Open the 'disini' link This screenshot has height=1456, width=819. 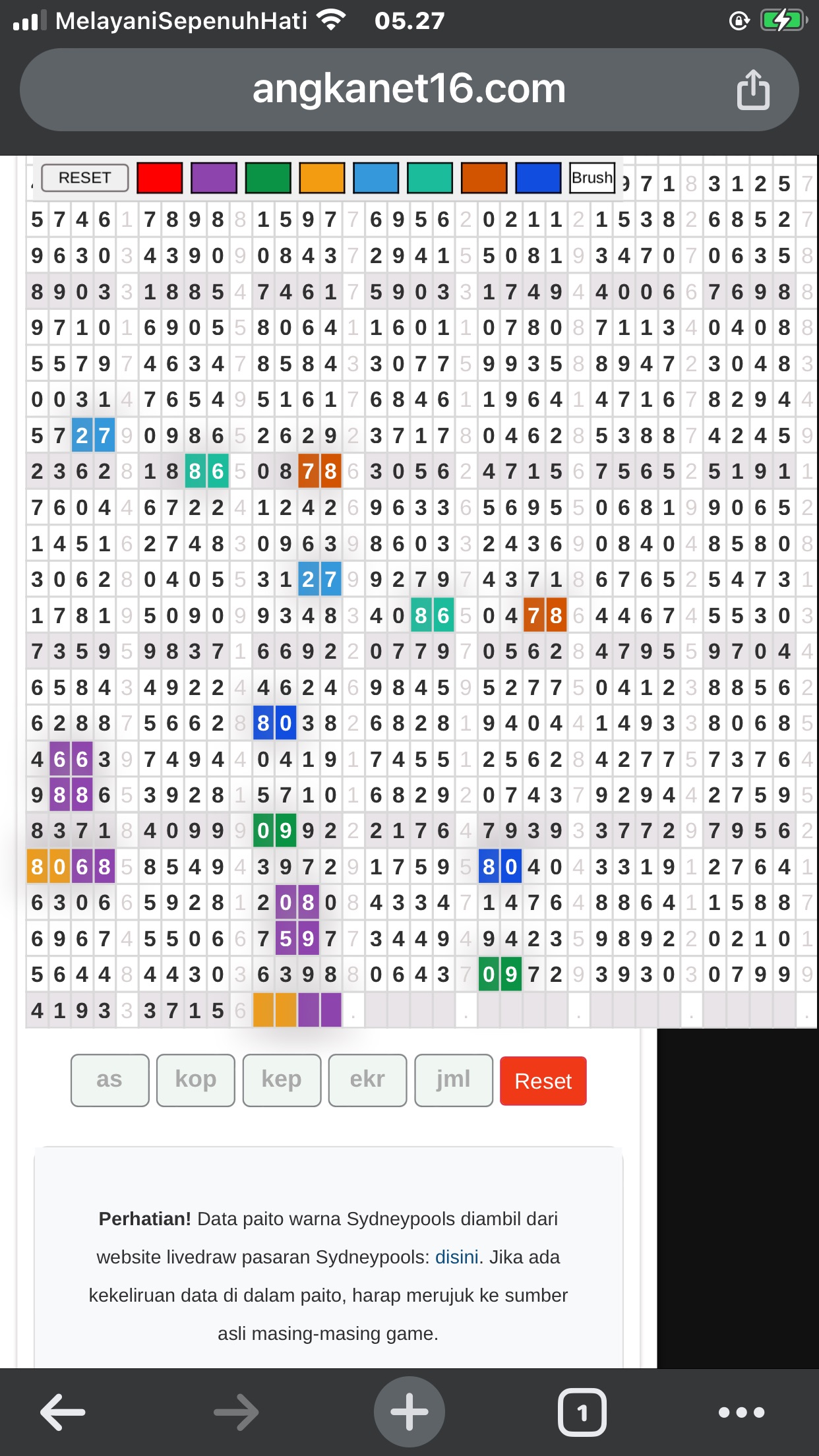point(456,1257)
